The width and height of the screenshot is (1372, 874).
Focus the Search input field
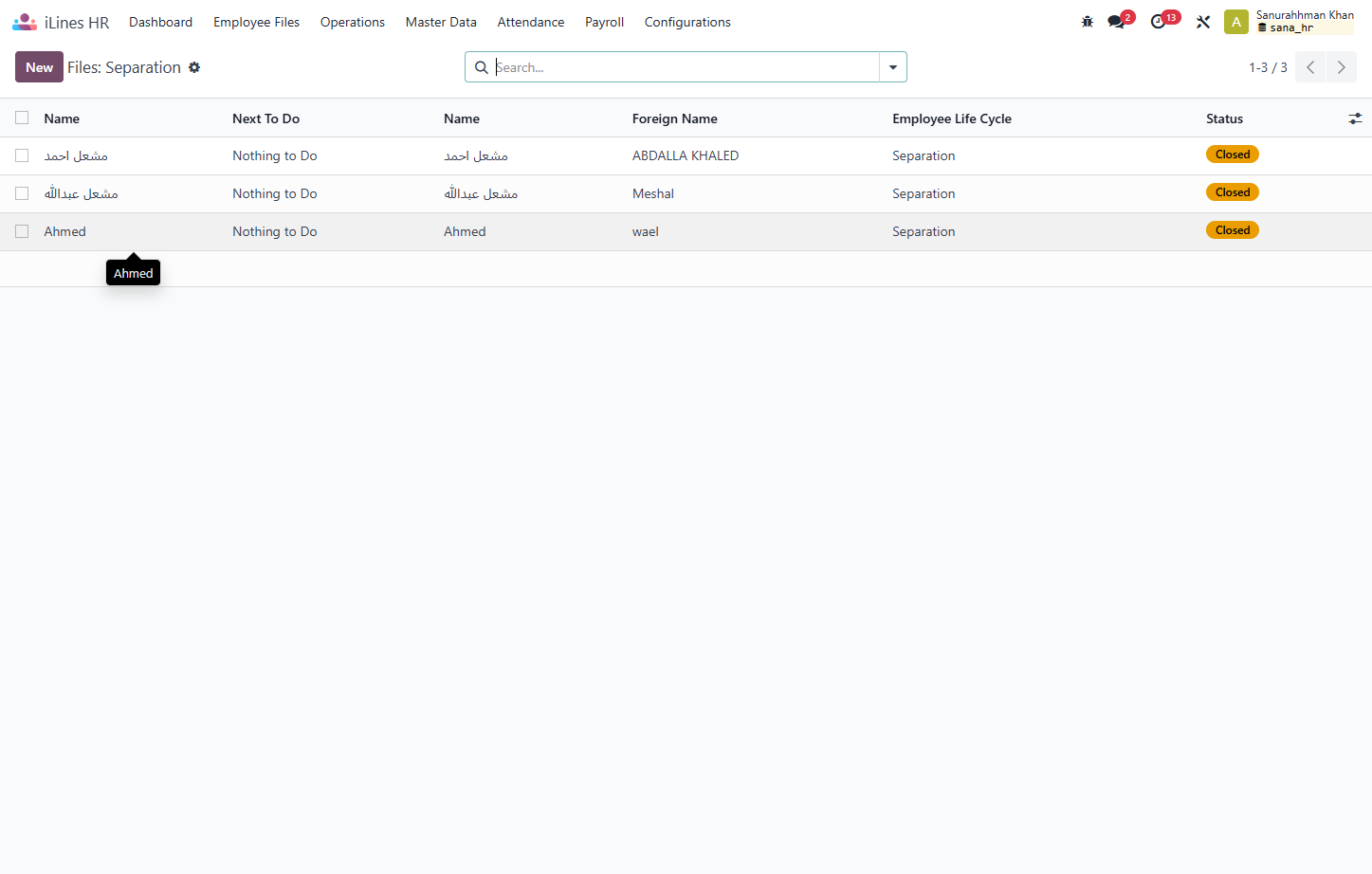(x=686, y=67)
